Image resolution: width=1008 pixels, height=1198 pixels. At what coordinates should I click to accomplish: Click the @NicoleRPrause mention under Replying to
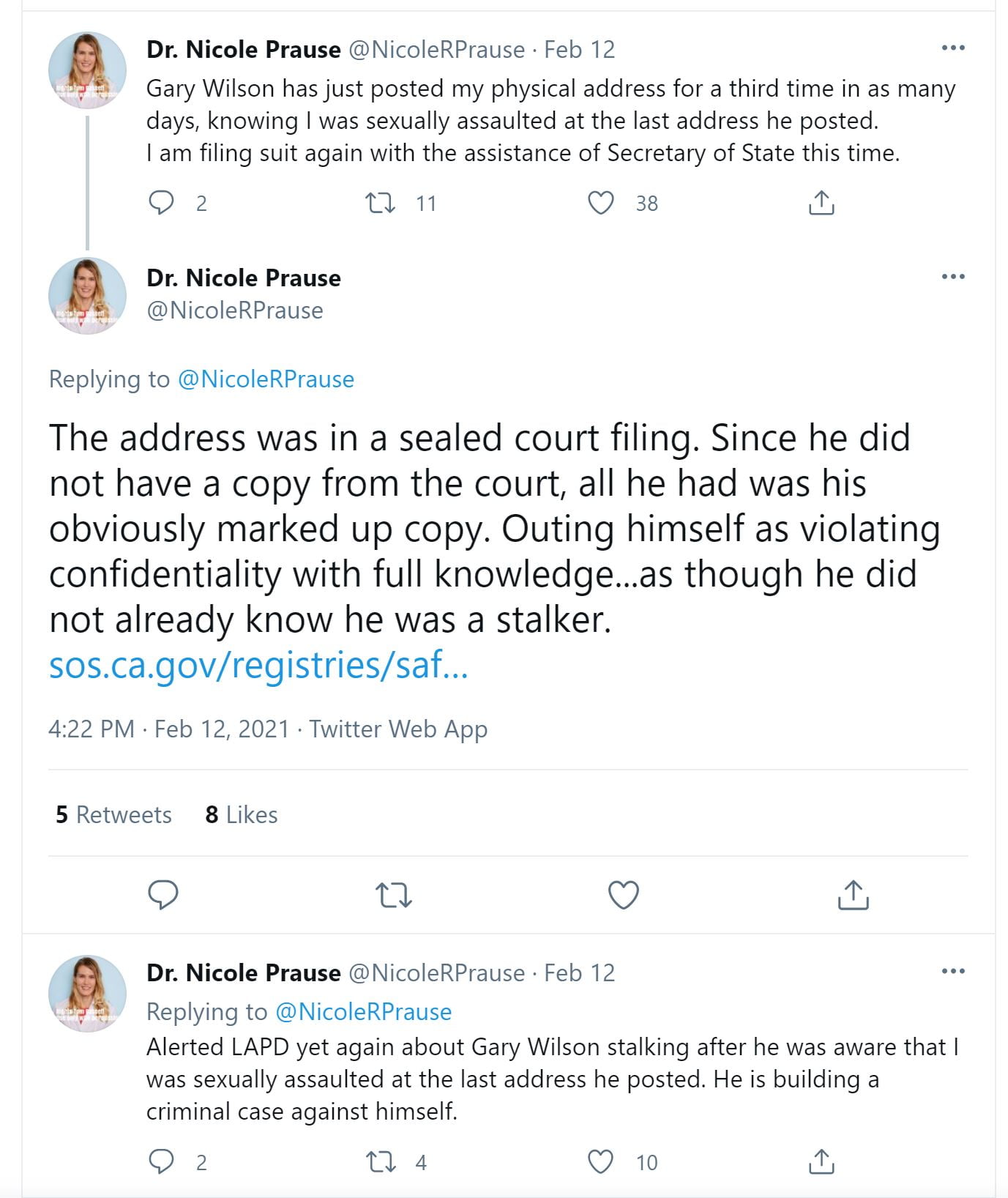click(x=266, y=379)
